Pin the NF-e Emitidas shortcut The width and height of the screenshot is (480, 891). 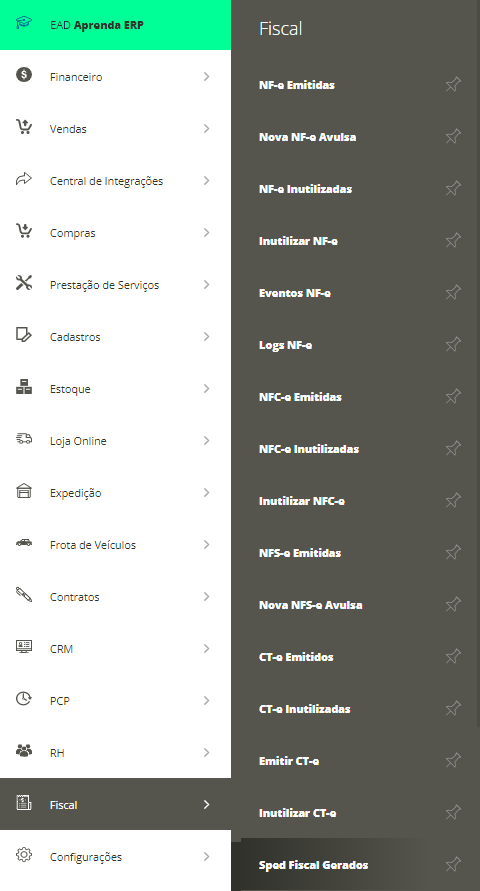click(453, 85)
